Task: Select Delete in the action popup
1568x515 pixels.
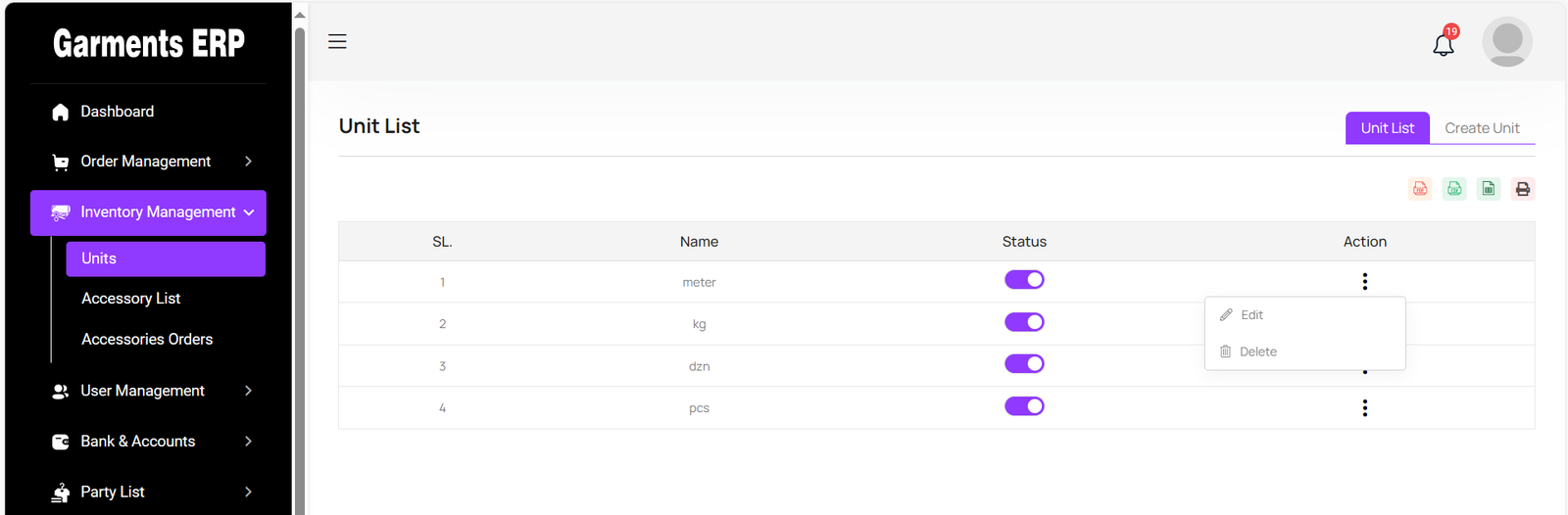Action: 1257,351
